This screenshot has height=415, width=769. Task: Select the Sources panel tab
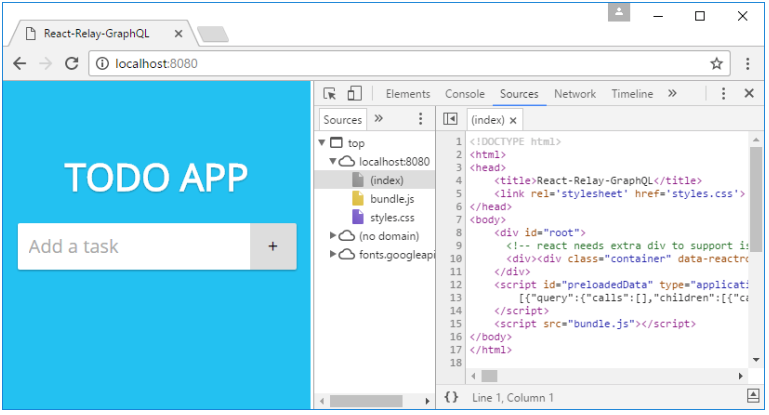519,94
